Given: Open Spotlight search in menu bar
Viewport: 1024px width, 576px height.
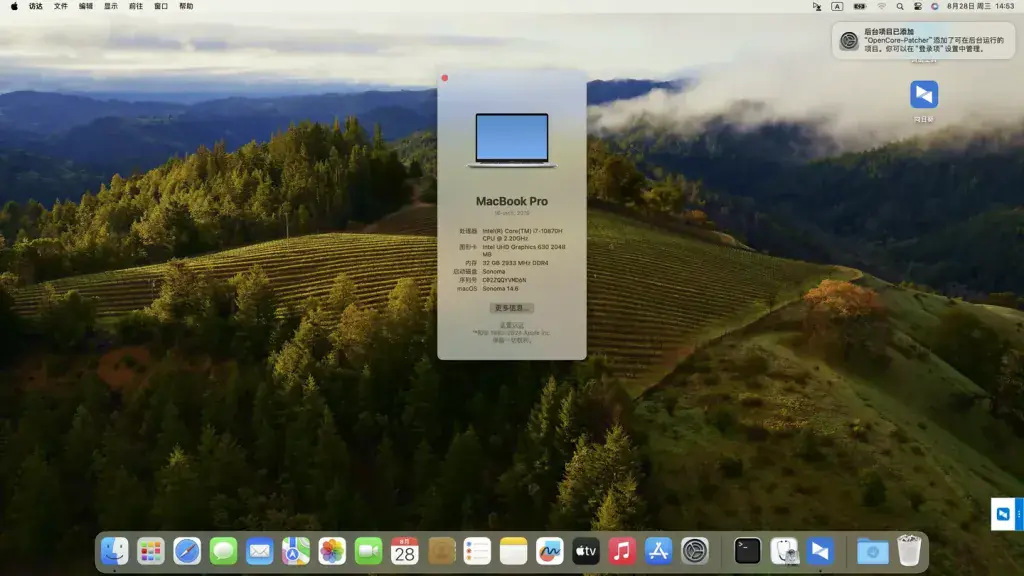Looking at the screenshot, I should [900, 7].
